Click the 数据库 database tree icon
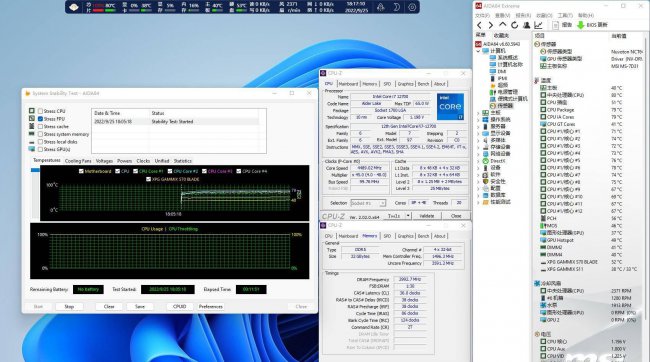 [x=485, y=195]
